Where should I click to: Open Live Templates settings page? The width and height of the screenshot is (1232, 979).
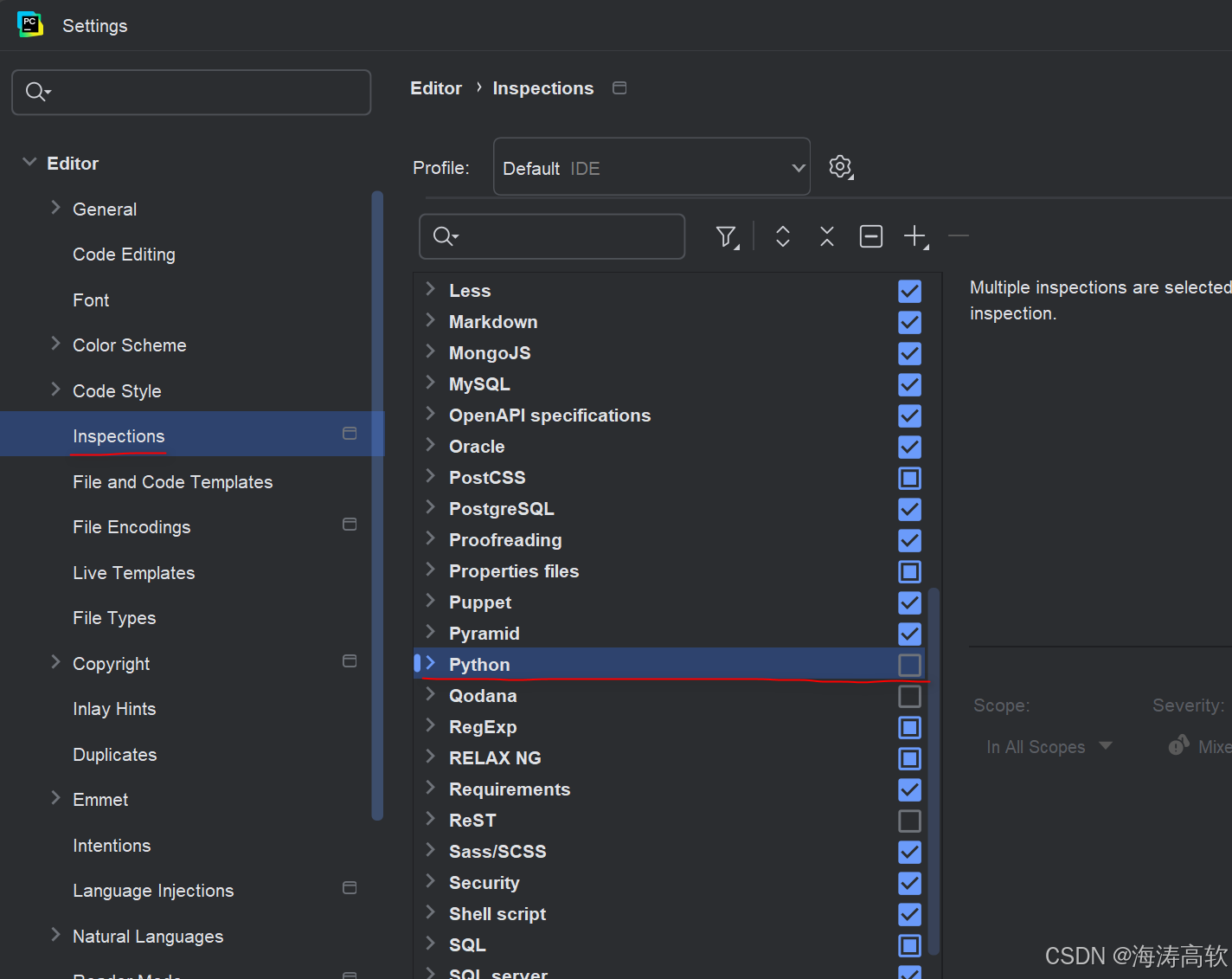tap(133, 573)
